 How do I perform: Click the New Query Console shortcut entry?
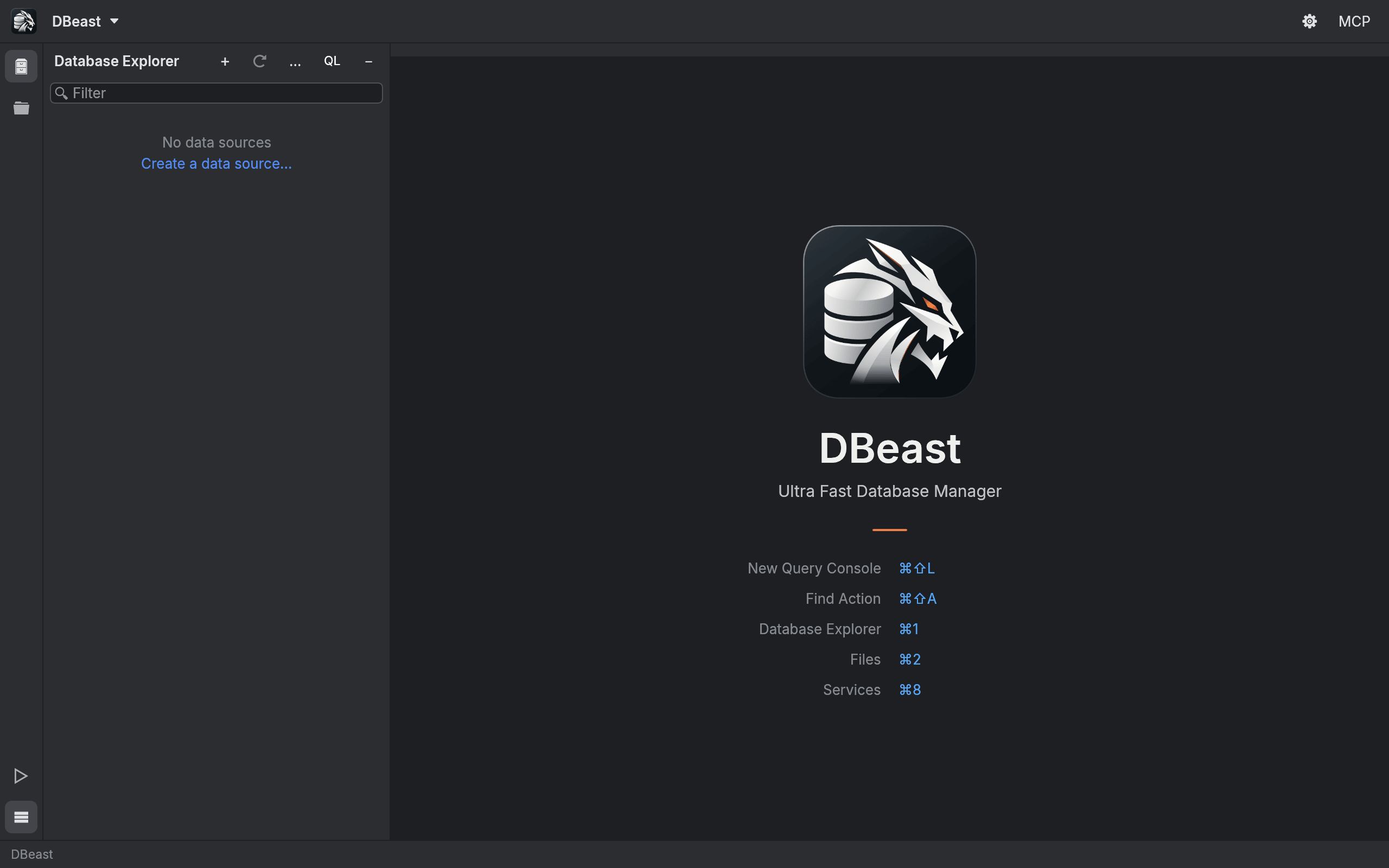coord(814,569)
